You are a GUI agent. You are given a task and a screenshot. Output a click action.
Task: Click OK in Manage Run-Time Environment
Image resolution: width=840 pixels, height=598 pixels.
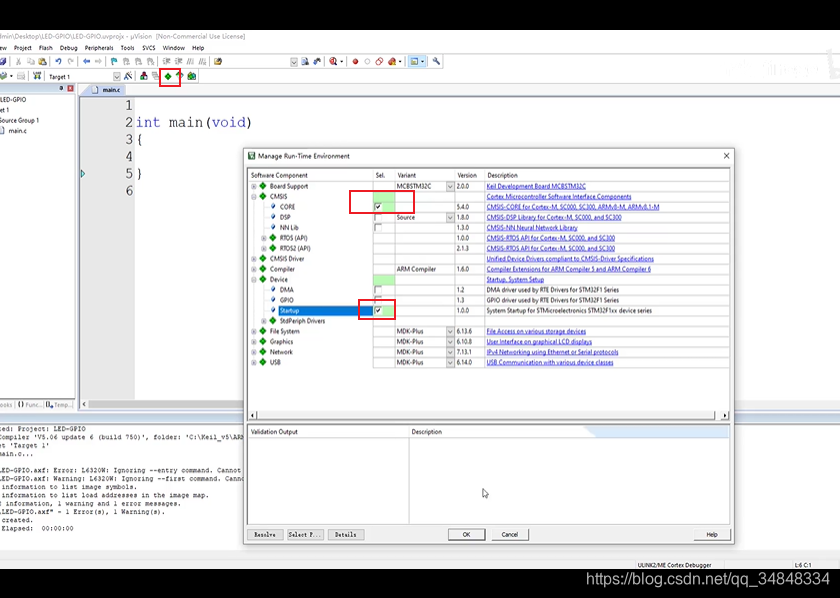[x=467, y=535]
